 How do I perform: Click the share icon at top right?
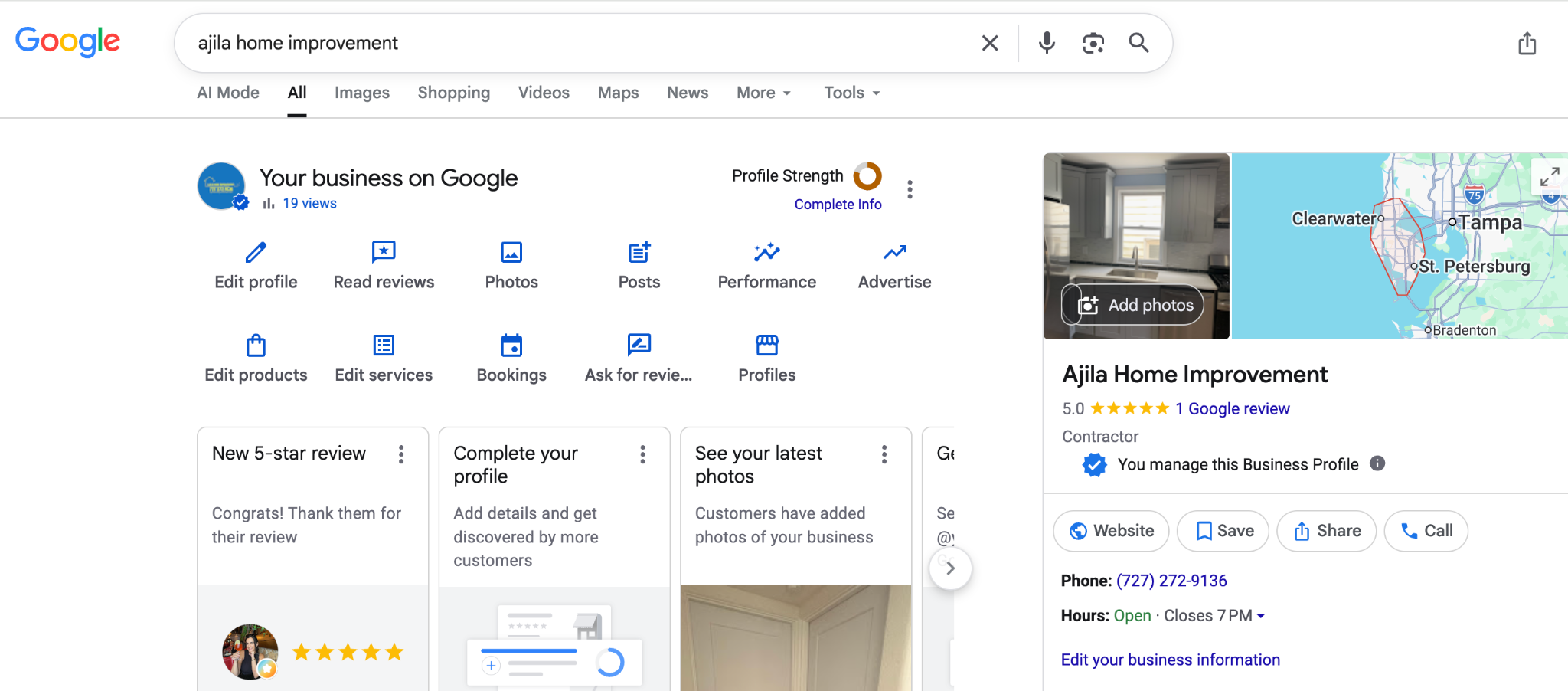pyautogui.click(x=1527, y=43)
